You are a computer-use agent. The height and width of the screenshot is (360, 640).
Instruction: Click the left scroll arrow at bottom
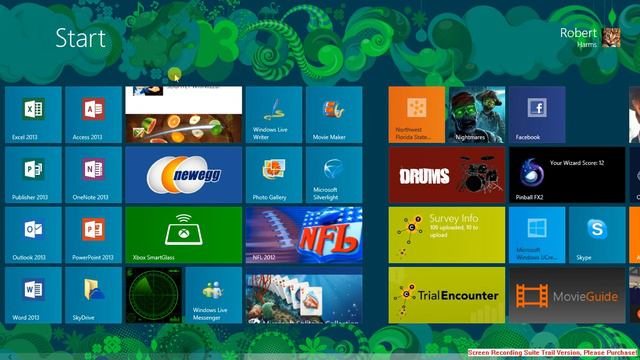click(10, 357)
